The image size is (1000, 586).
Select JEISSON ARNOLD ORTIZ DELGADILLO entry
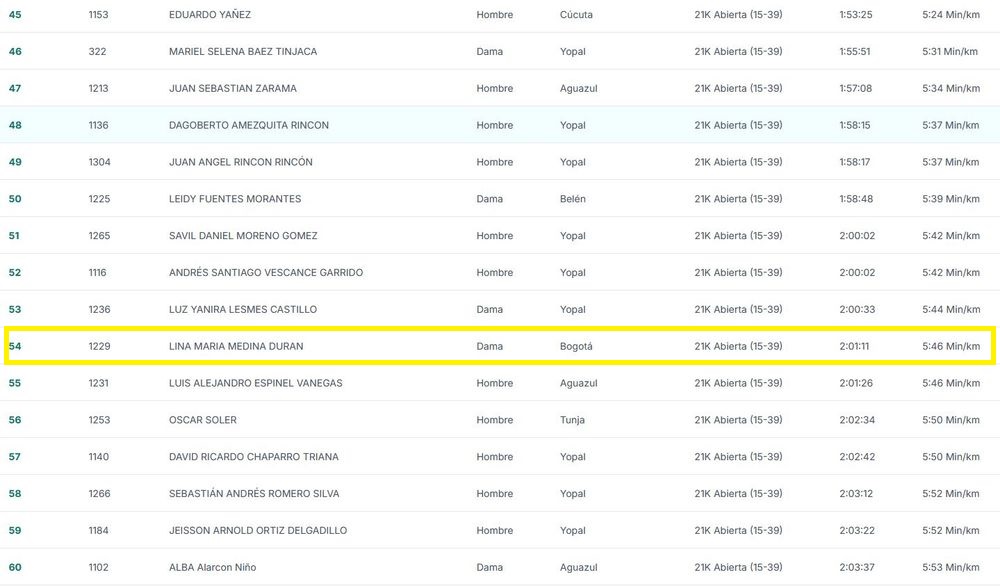coord(256,531)
